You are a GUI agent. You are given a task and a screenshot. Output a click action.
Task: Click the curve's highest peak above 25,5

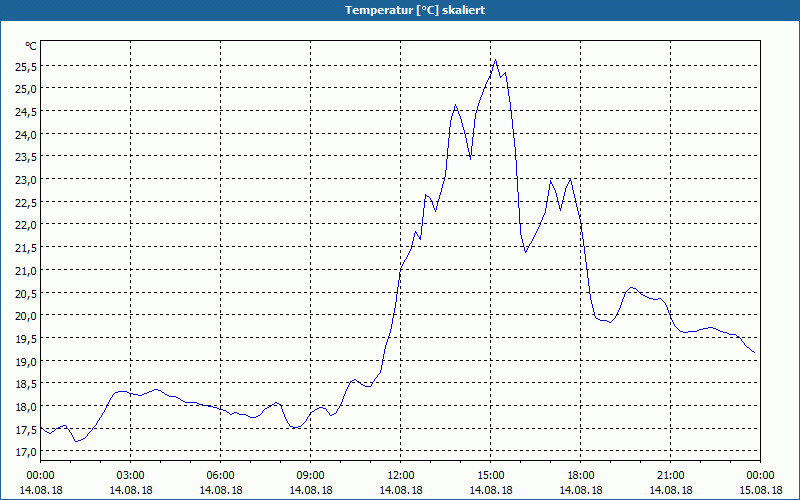[495, 60]
